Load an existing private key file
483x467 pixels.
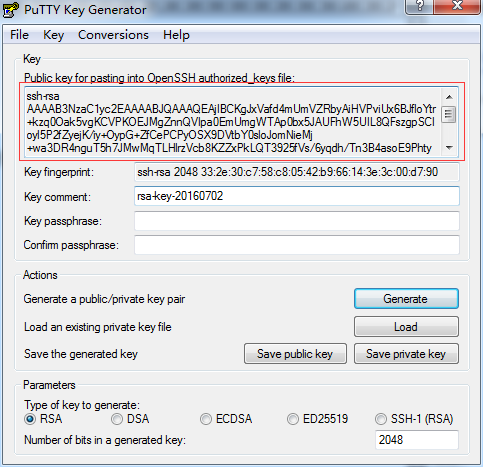(x=406, y=327)
